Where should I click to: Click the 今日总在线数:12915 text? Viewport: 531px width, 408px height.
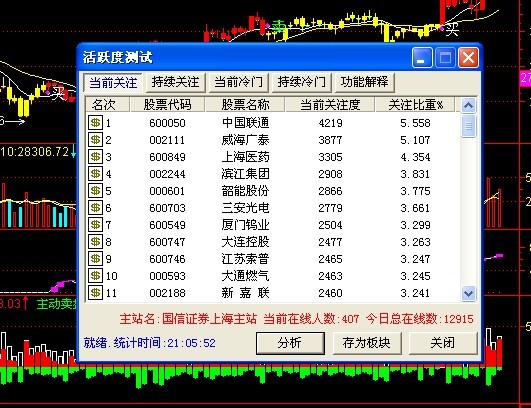(x=420, y=319)
